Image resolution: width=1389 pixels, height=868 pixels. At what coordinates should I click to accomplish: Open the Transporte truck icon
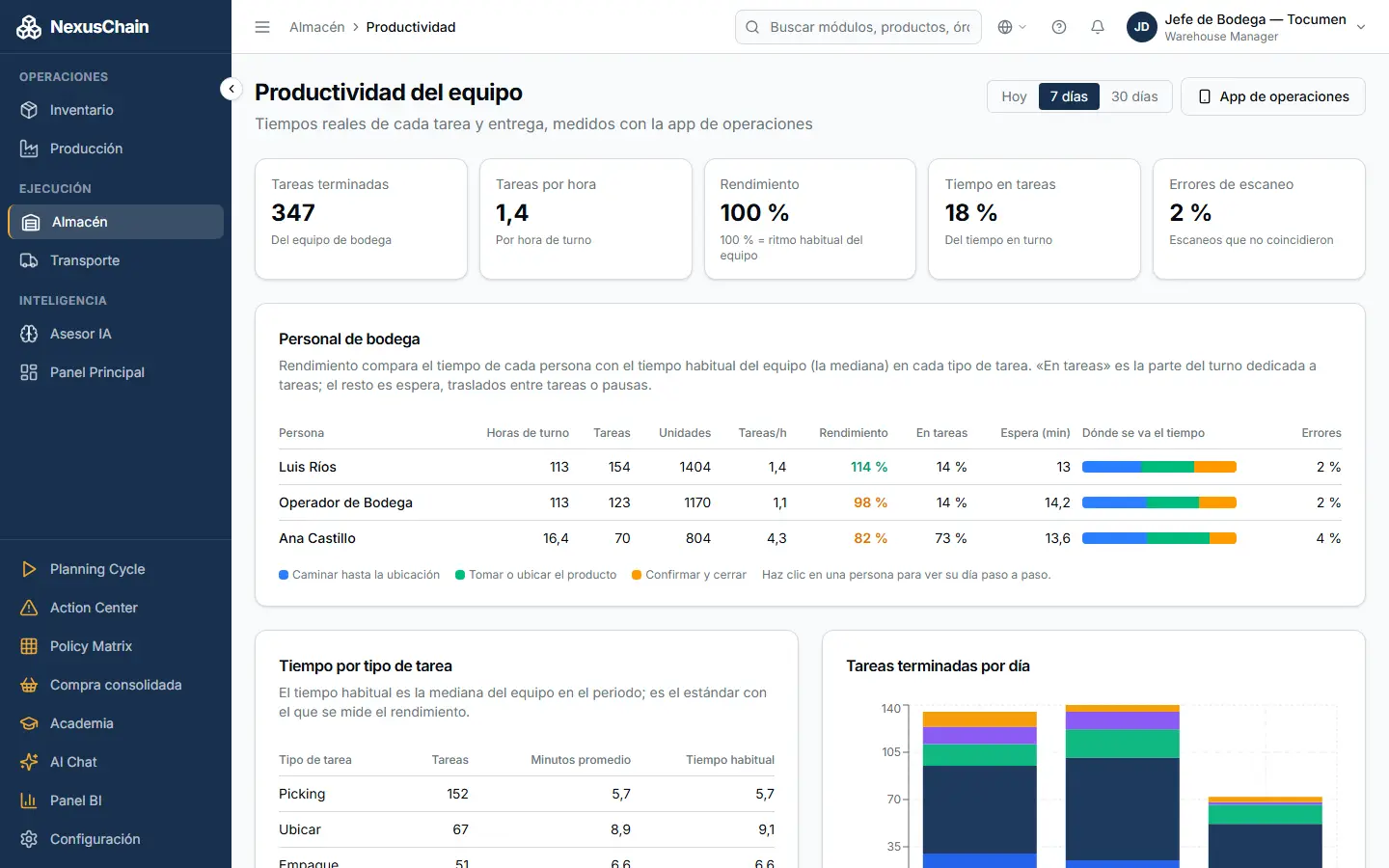[29, 260]
